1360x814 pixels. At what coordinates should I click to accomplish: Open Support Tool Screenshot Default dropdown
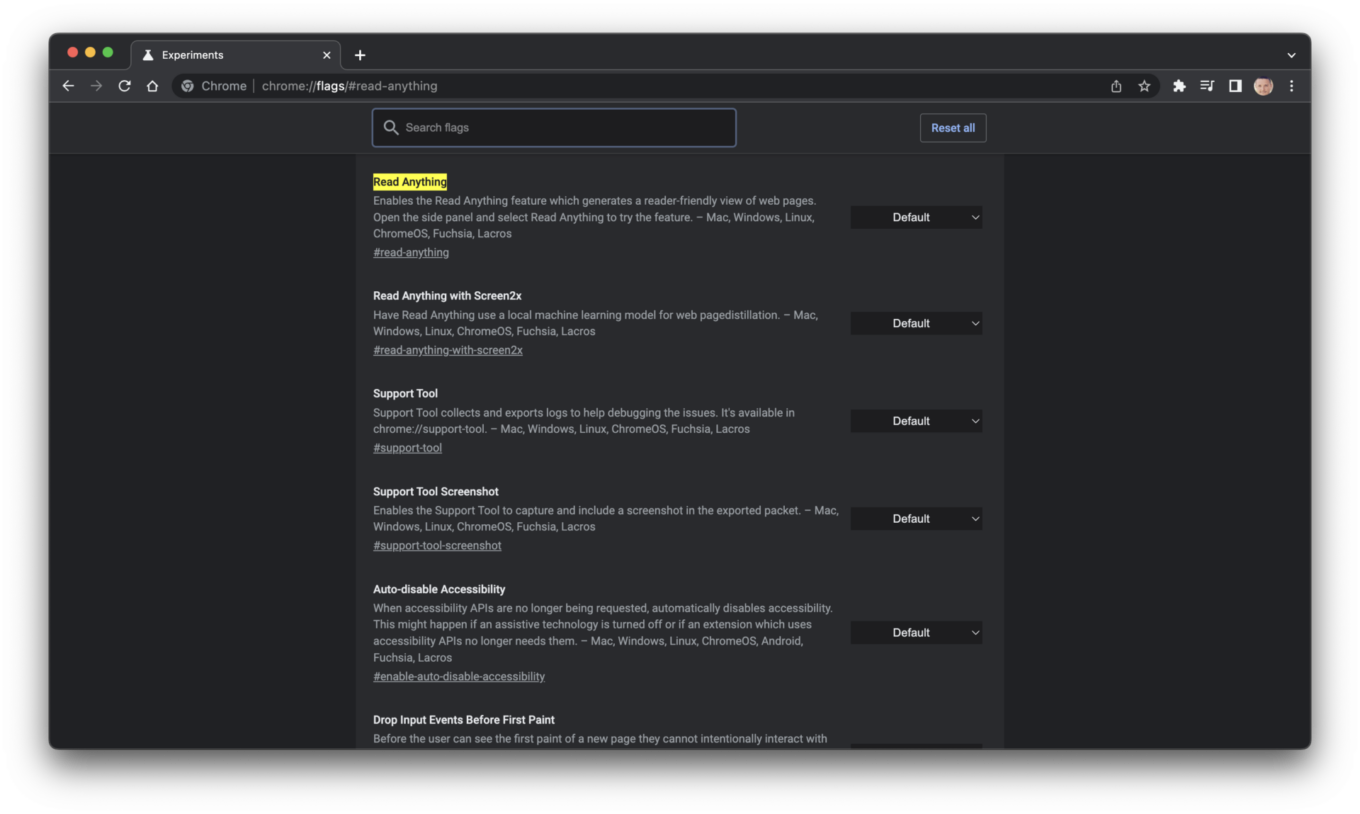(x=916, y=519)
